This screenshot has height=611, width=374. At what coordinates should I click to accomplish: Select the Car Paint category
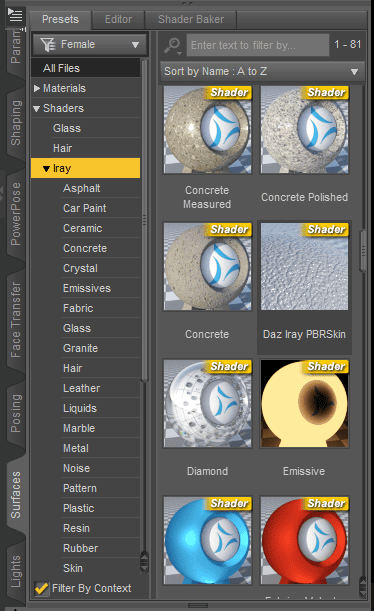click(85, 208)
